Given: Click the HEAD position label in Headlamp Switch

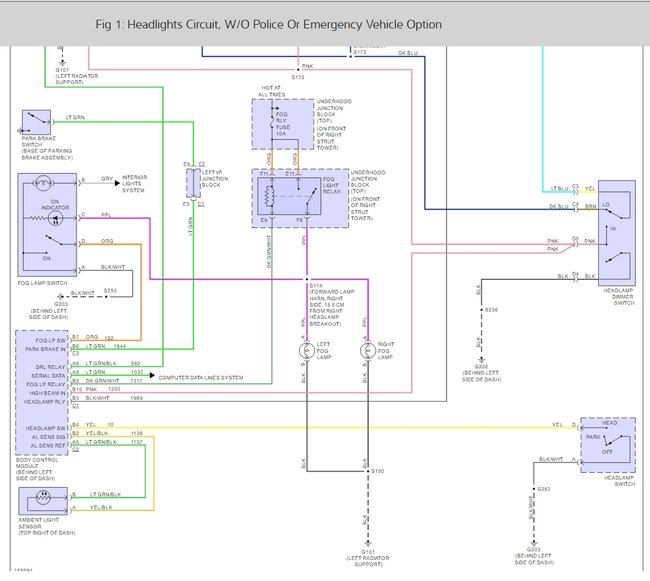Looking at the screenshot, I should 609,423.
